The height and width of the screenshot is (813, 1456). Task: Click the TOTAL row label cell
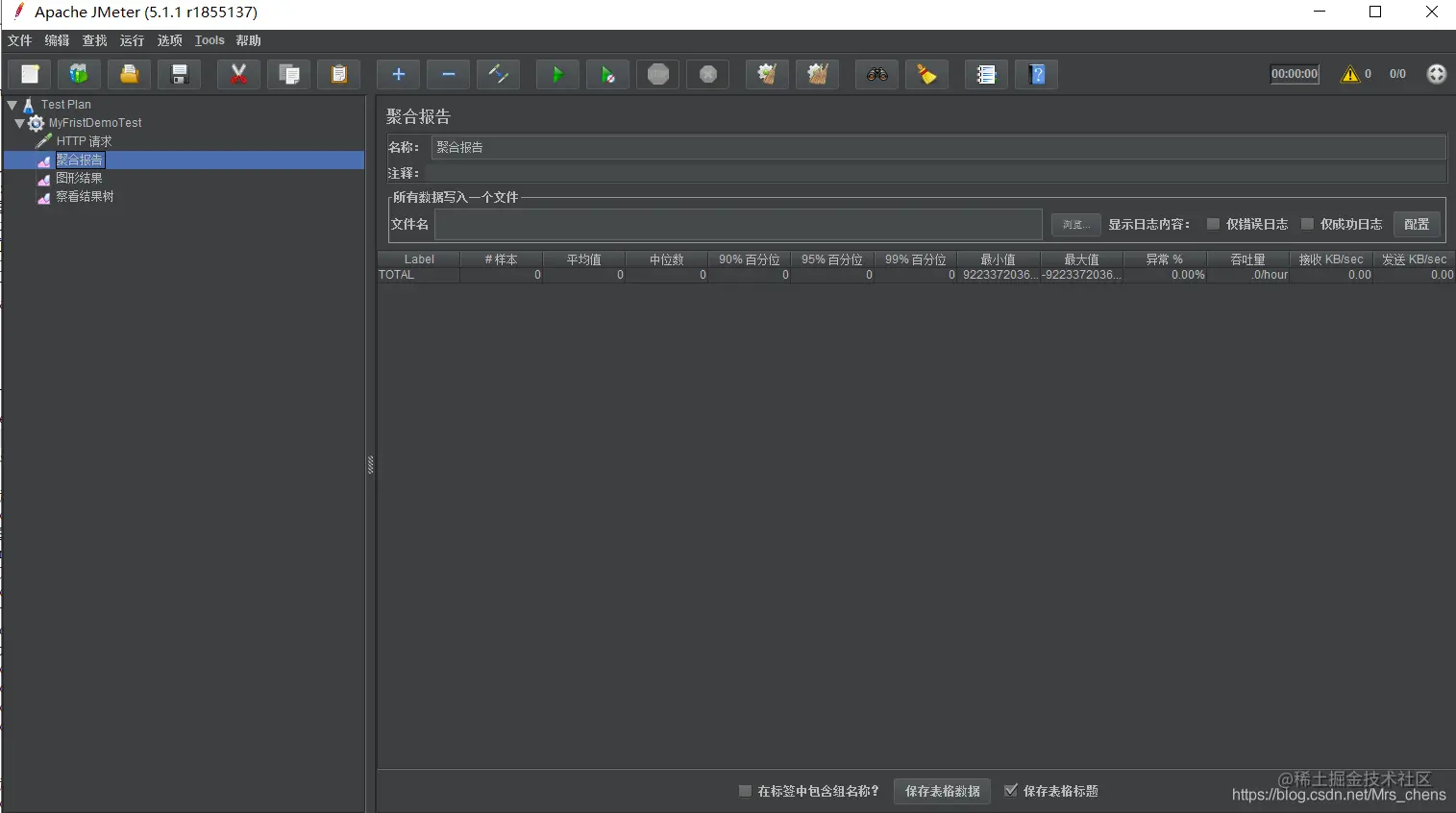(418, 275)
